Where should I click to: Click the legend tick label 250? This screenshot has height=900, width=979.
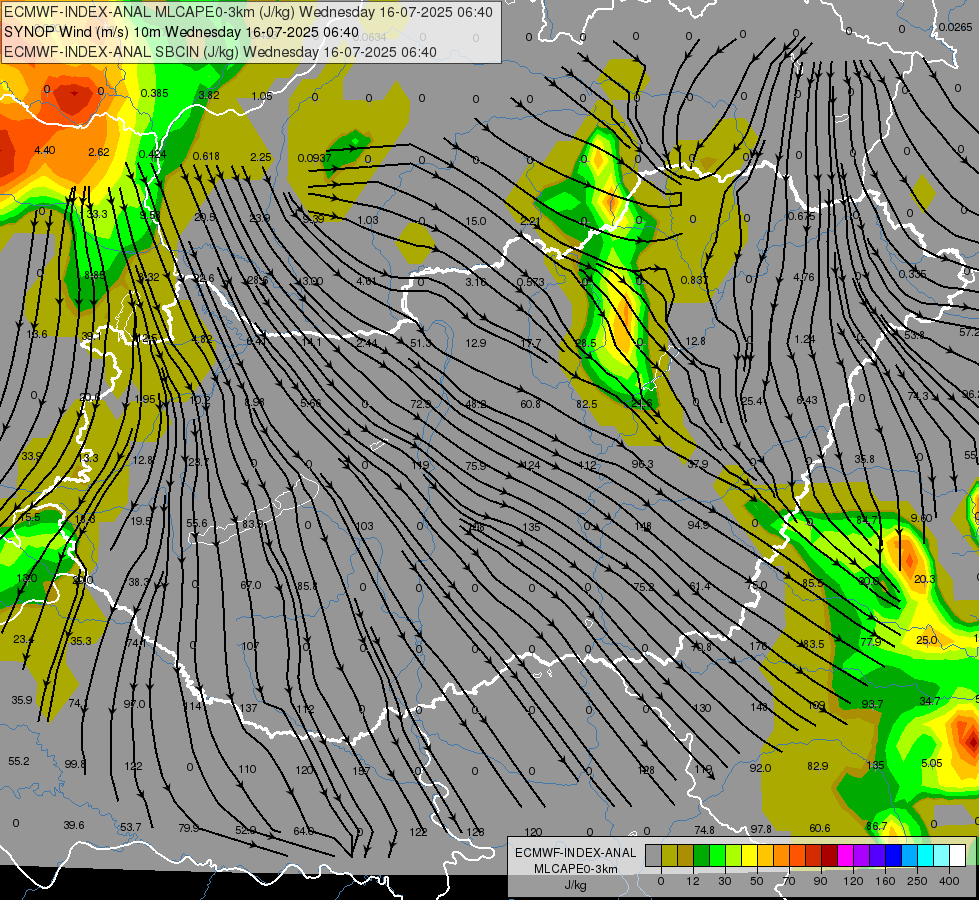917,881
